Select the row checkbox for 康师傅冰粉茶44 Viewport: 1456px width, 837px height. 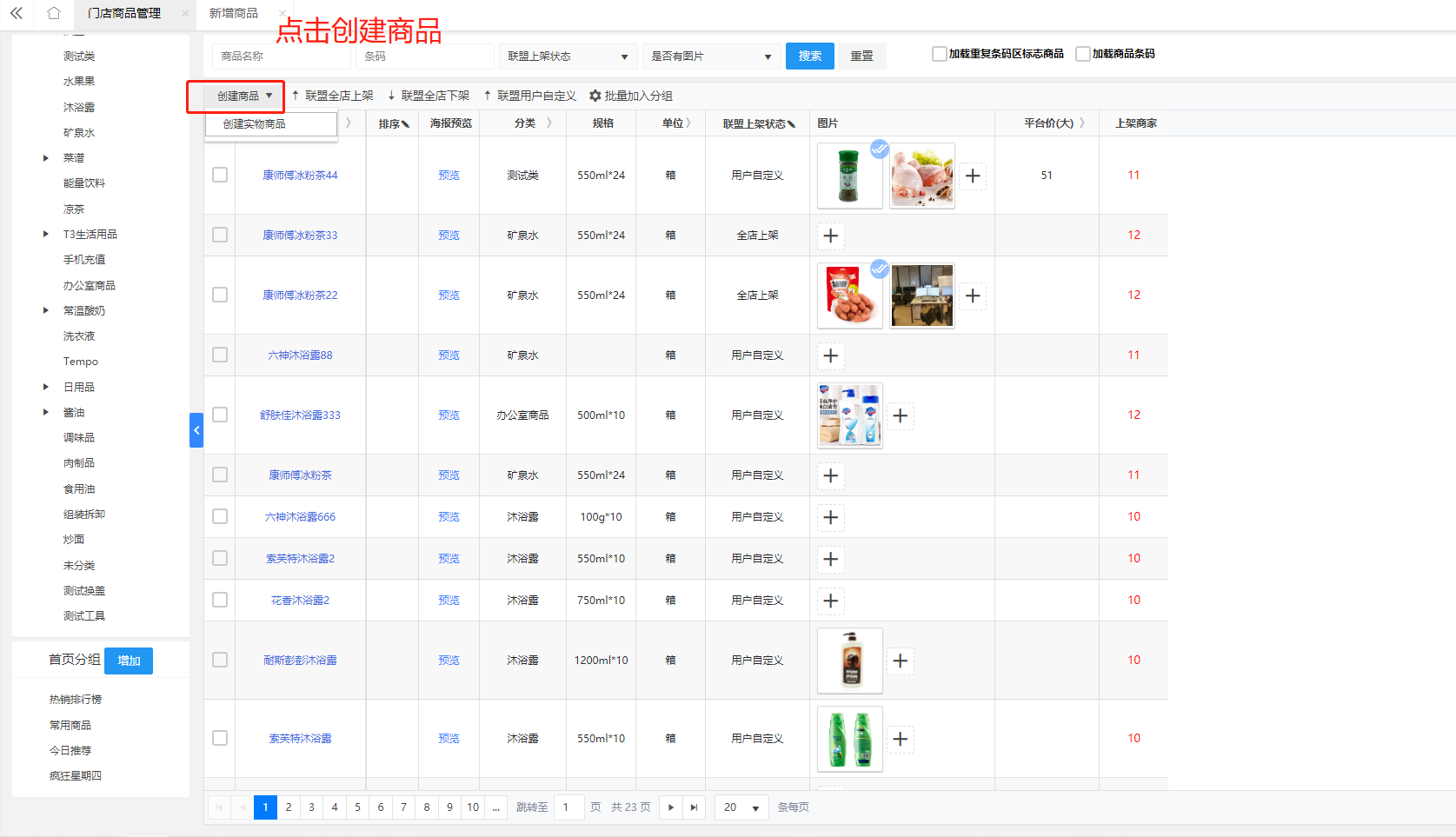(220, 175)
